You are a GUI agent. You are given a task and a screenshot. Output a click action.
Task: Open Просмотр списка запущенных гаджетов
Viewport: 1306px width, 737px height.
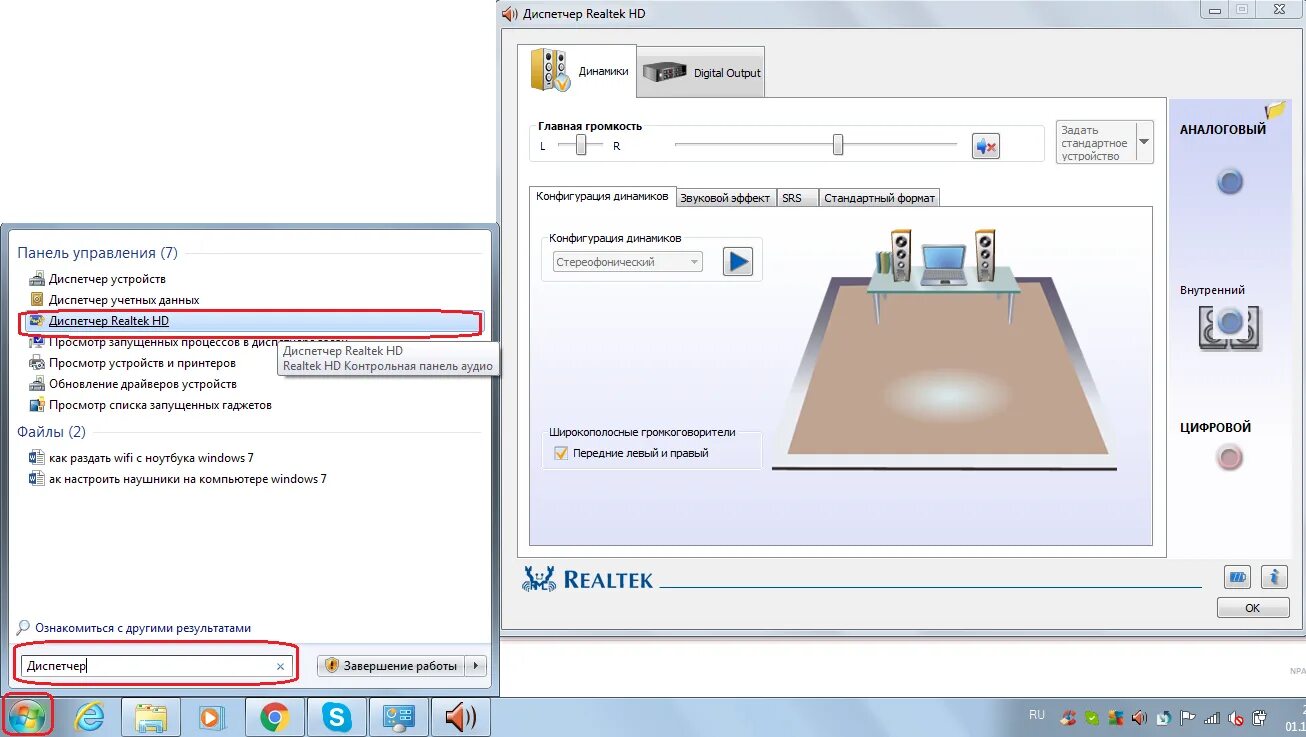click(x=160, y=405)
